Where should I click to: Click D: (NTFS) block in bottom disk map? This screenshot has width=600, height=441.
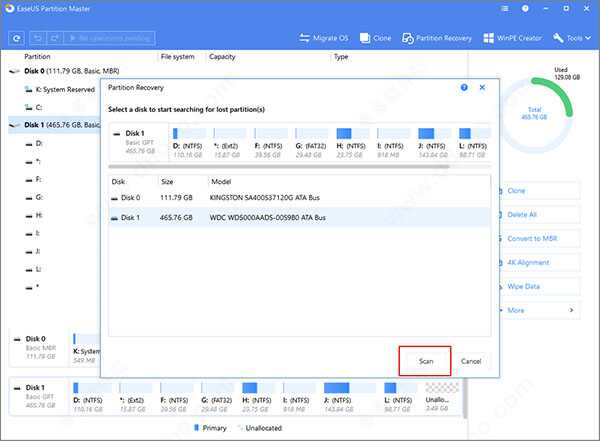92,397
